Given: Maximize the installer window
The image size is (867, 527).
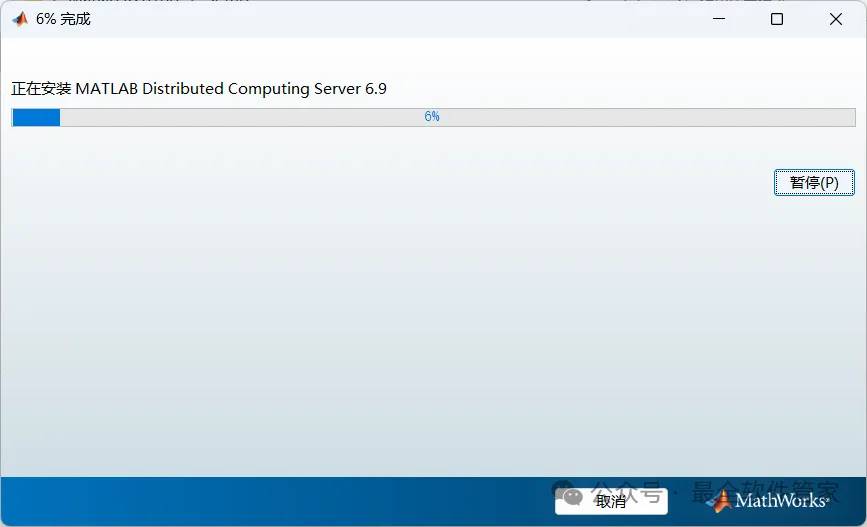Looking at the screenshot, I should coord(777,19).
